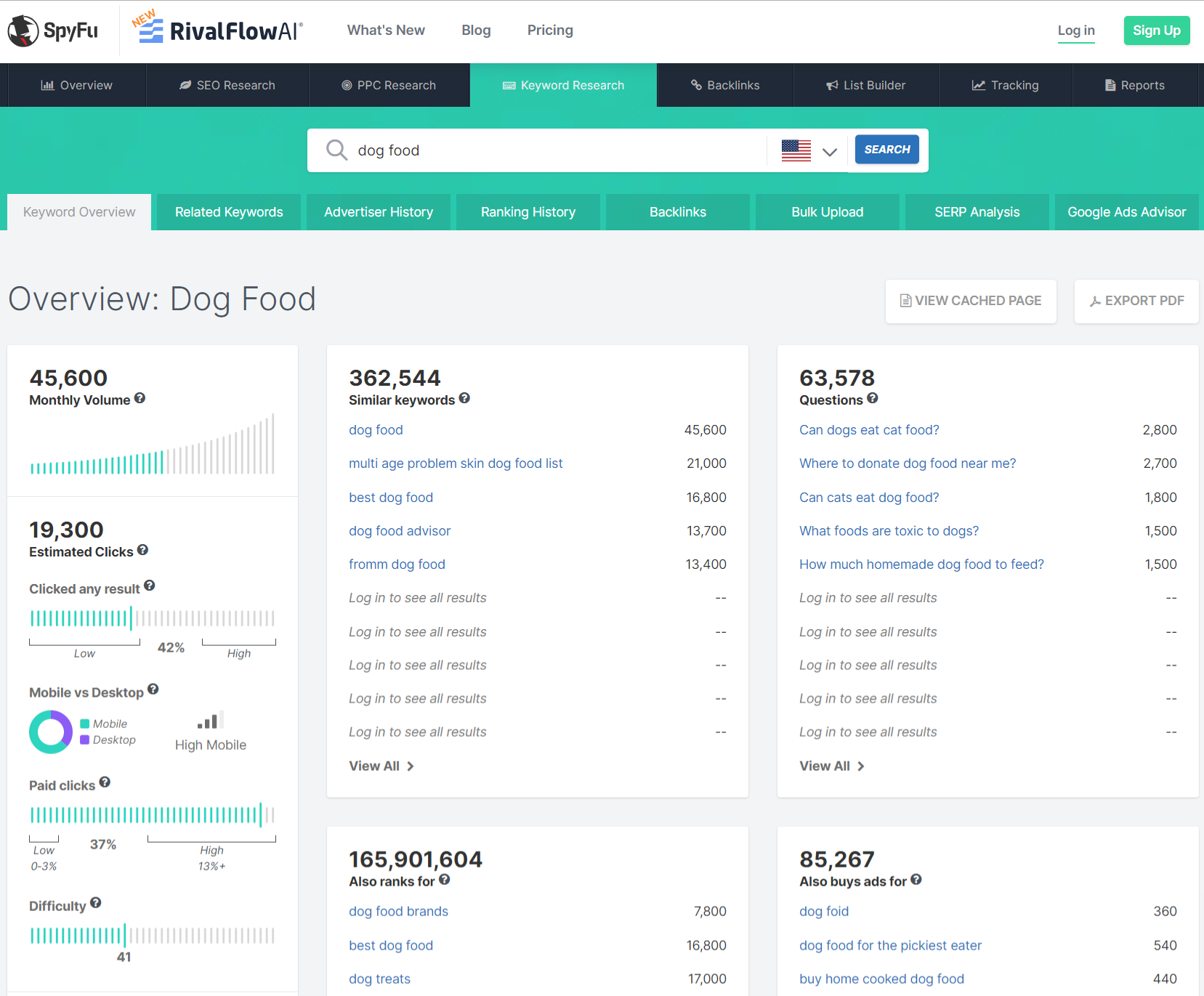Click the magnifying glass search icon
This screenshot has width=1204, height=996.
(x=336, y=150)
